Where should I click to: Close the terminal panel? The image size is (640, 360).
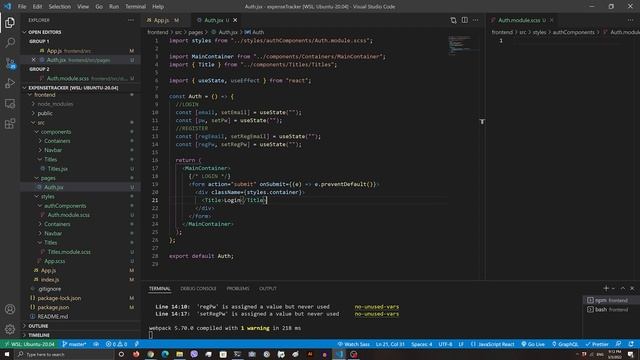click(x=632, y=288)
